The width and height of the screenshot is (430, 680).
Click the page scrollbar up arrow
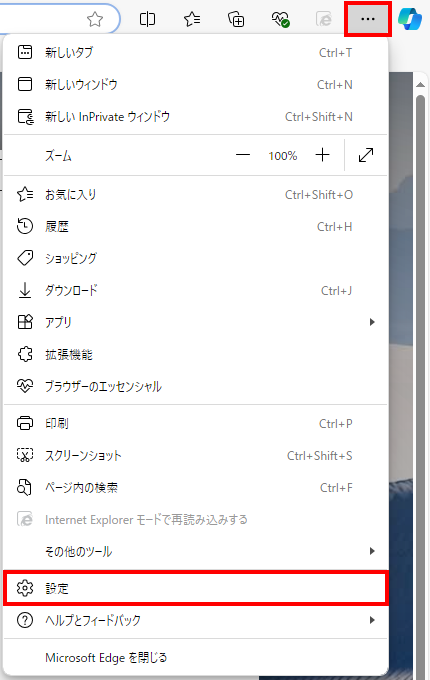point(420,85)
